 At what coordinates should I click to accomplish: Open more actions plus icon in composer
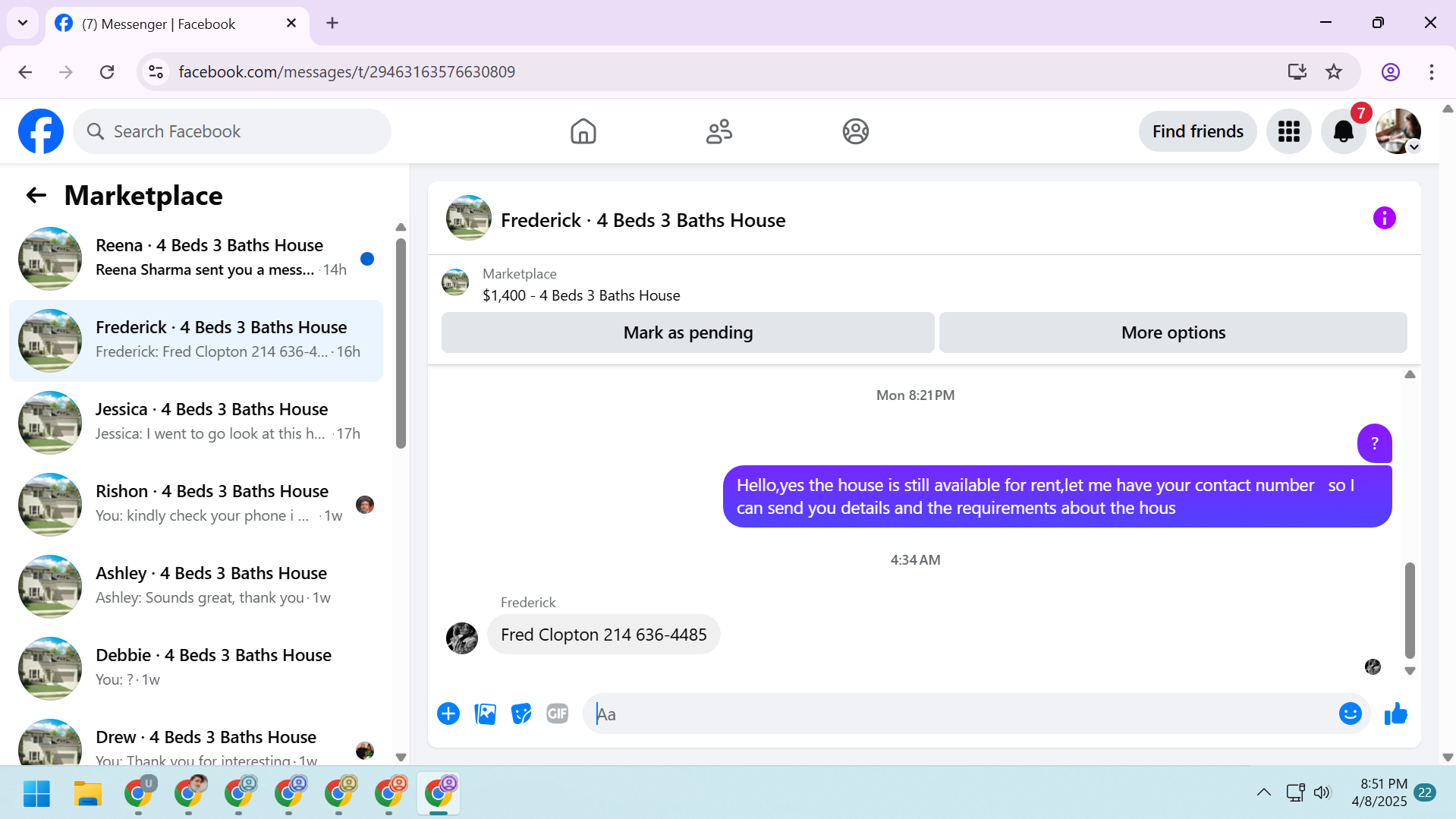tap(448, 713)
